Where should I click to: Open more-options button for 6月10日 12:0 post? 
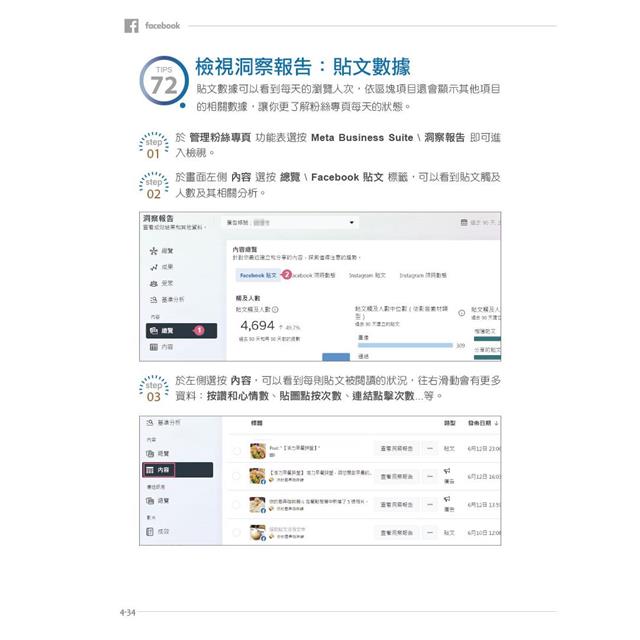tap(430, 533)
